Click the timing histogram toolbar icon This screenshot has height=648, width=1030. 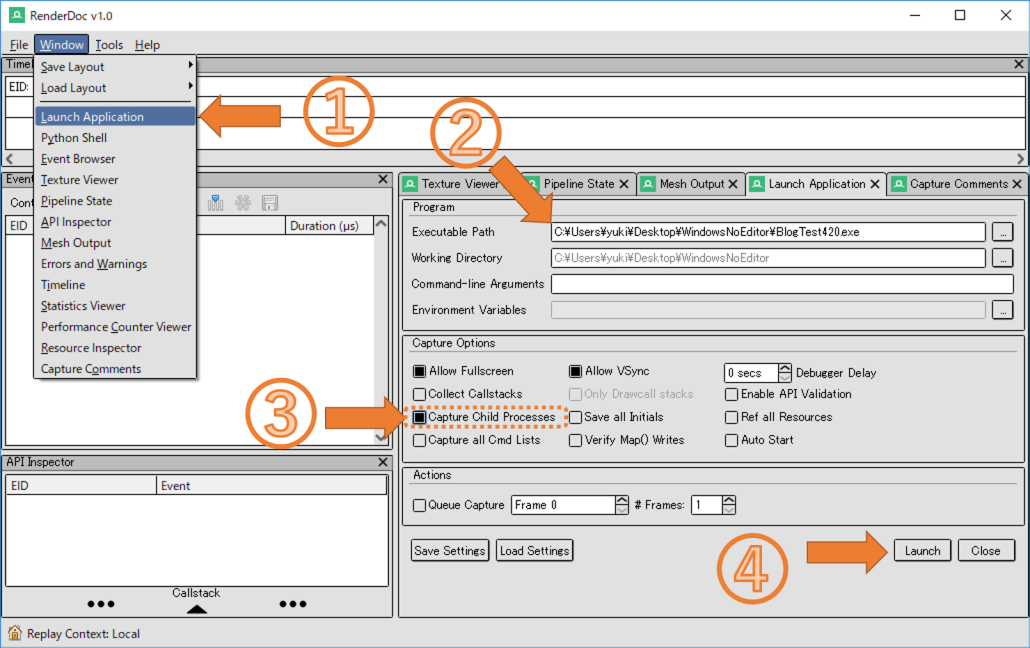[x=215, y=202]
